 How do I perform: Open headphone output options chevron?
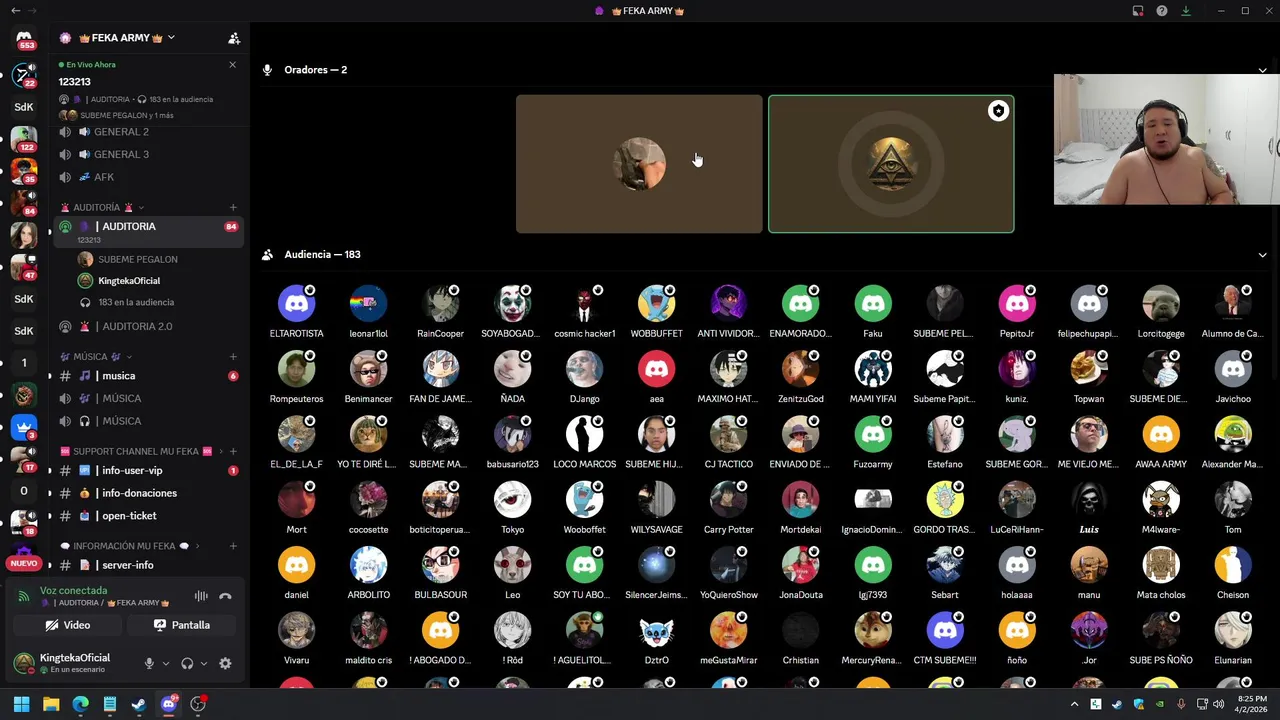[204, 663]
